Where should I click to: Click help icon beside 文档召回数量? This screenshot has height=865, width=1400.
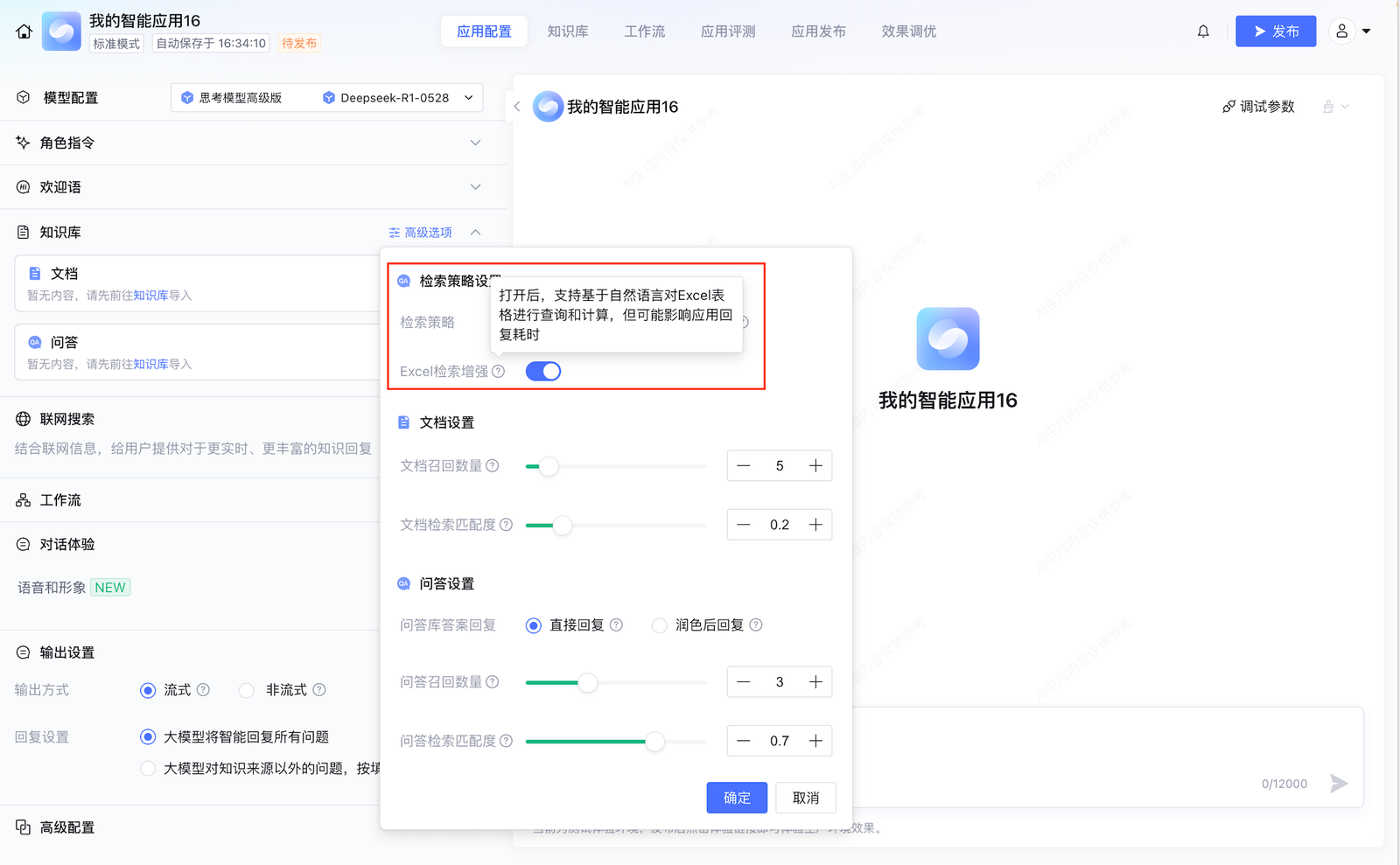tap(493, 466)
